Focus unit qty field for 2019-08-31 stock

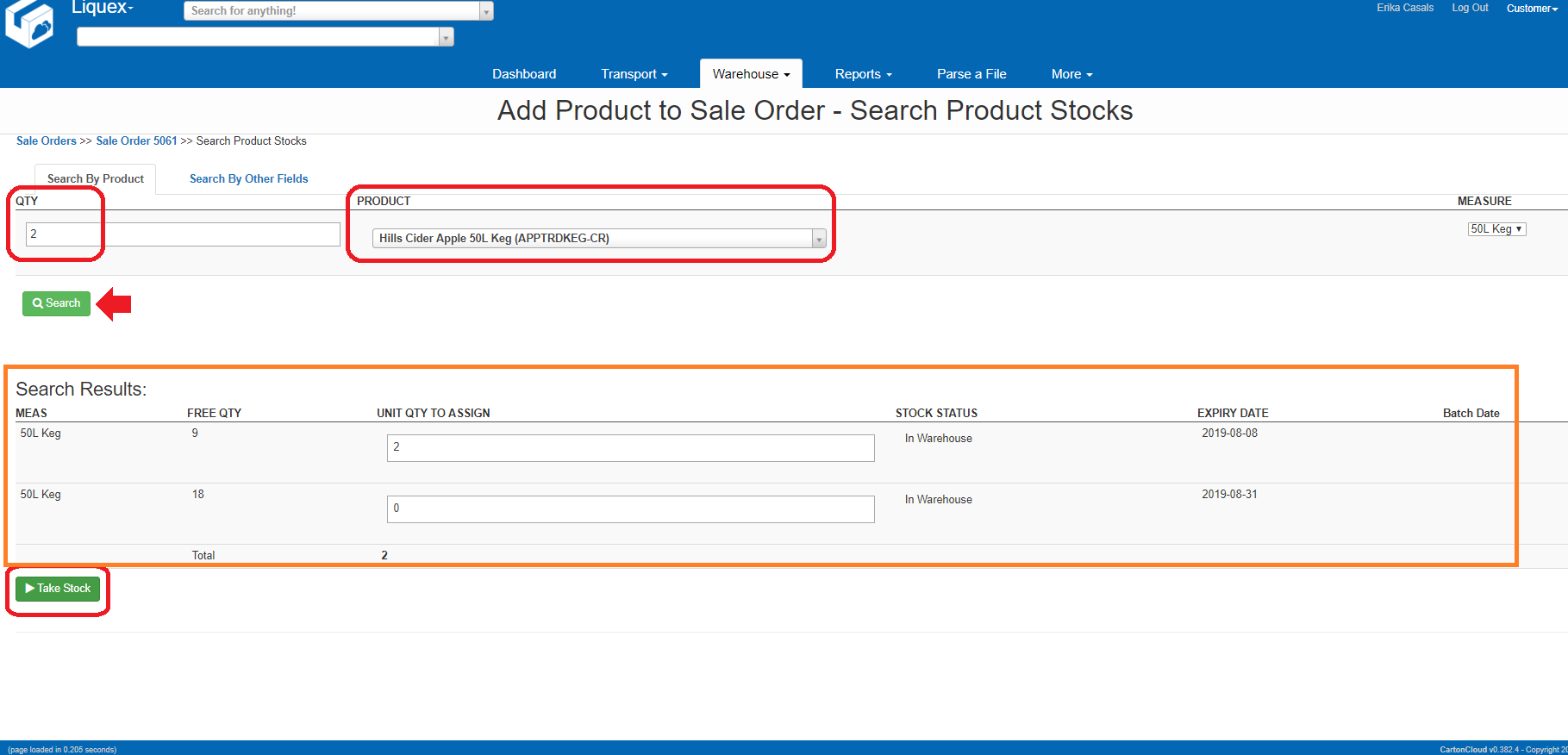tap(630, 509)
